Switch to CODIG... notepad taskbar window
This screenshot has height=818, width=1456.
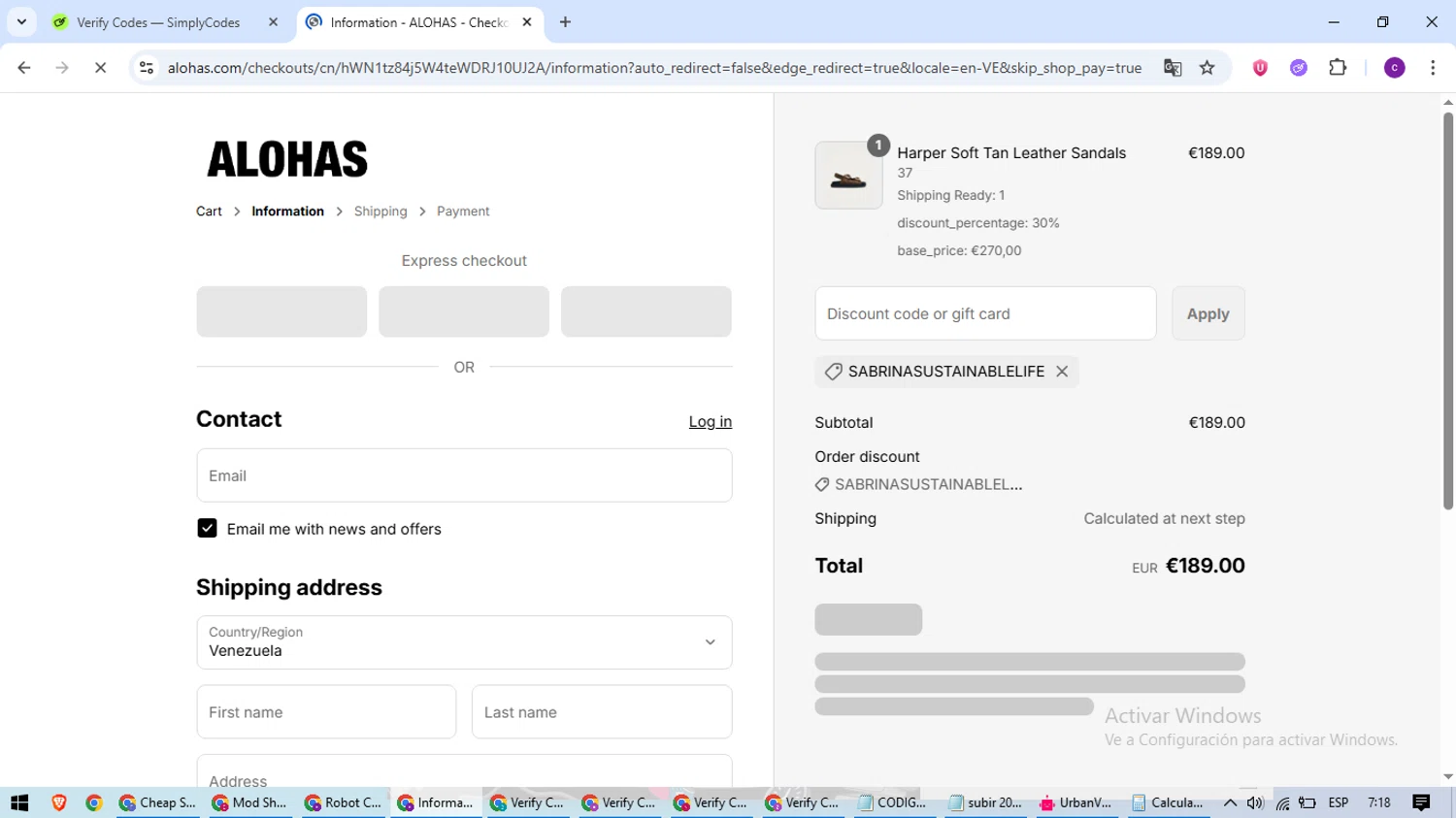pos(893,802)
